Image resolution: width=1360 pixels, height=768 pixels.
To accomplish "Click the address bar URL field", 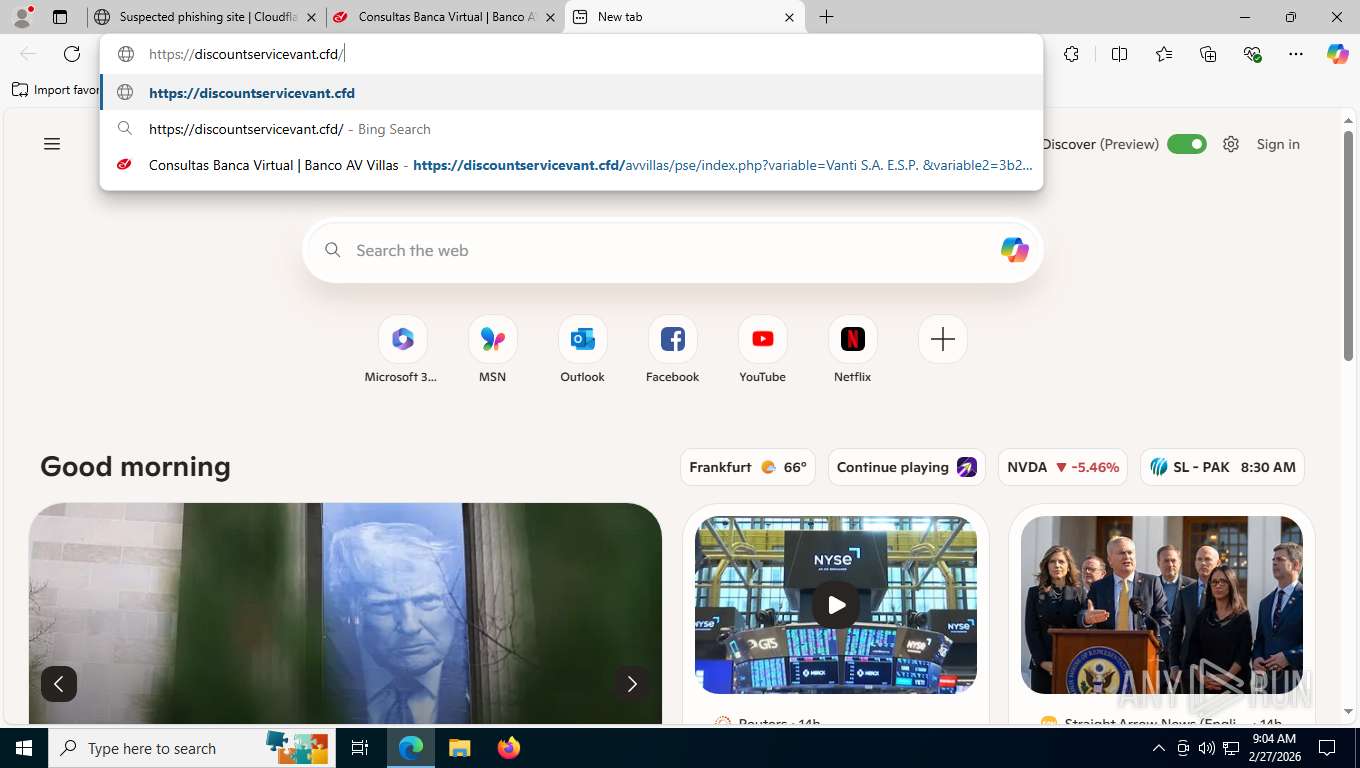I will tap(571, 54).
